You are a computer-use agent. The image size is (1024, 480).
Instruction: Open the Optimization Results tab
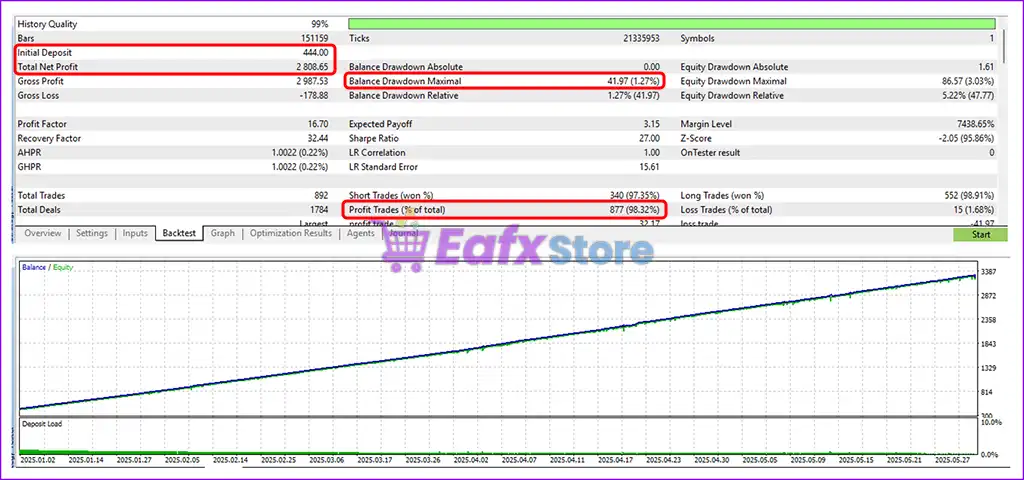(x=291, y=233)
